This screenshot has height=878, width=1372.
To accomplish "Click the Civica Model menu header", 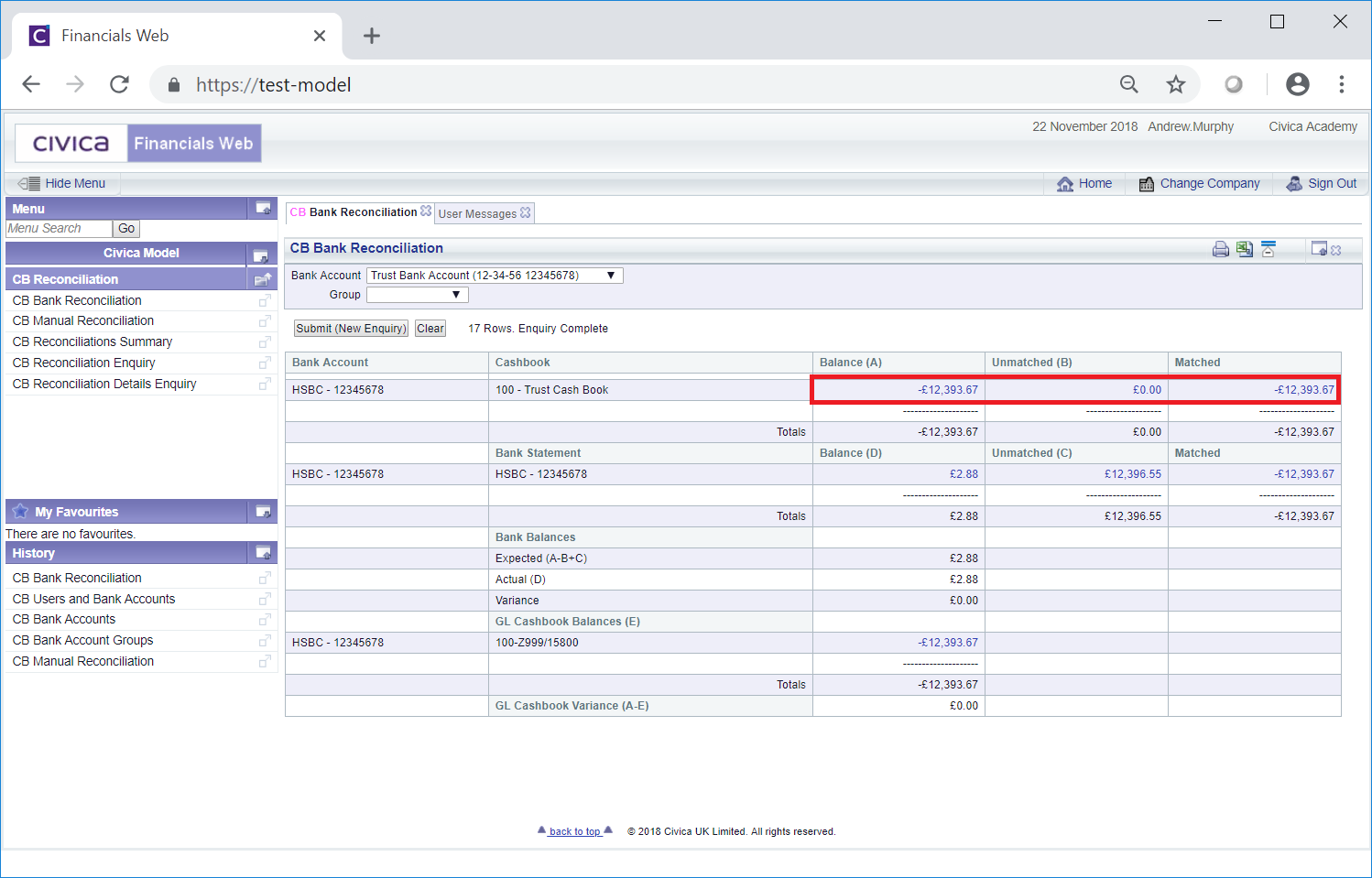I will tap(126, 254).
